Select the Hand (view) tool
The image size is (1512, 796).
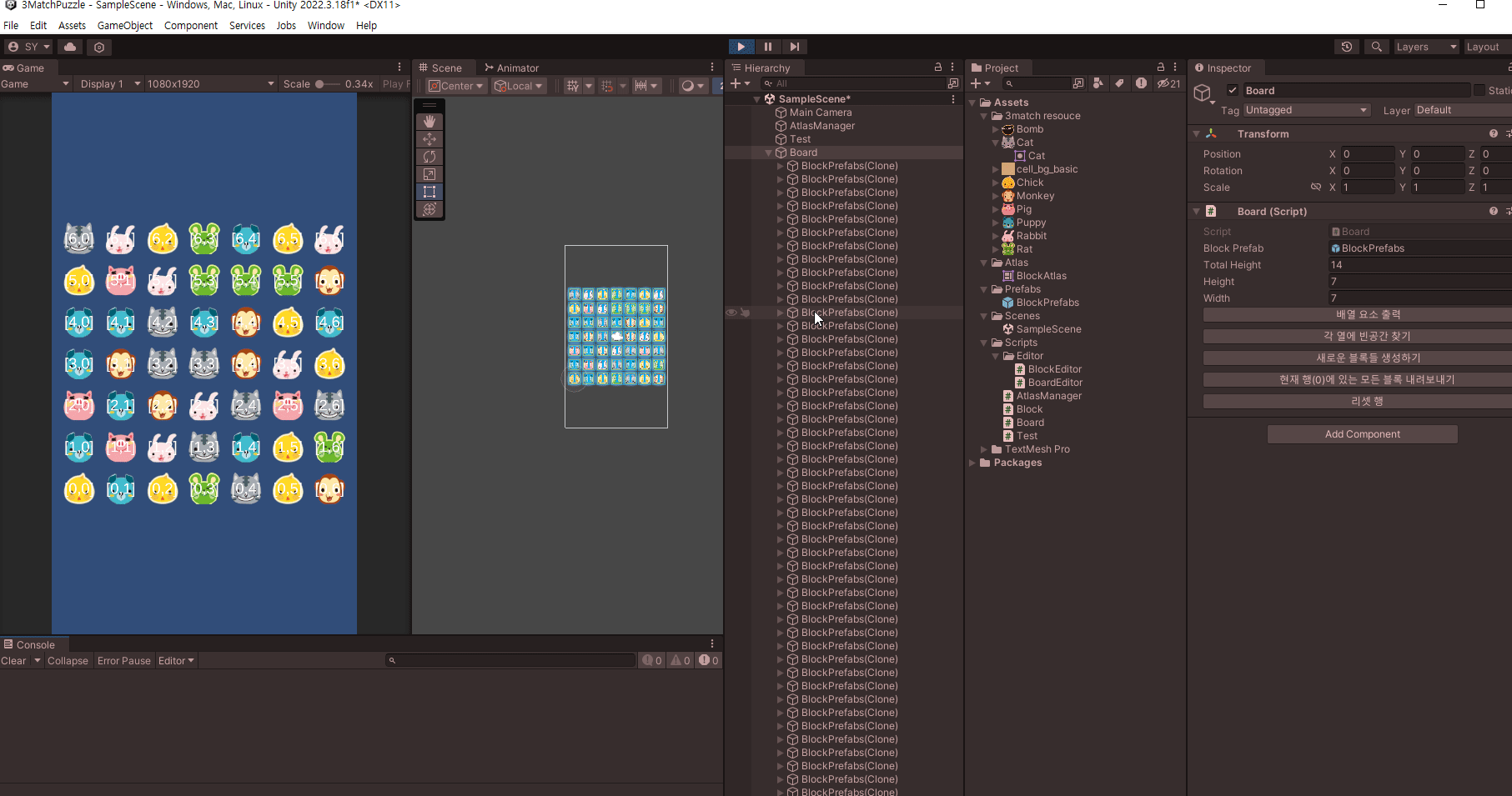(x=429, y=122)
